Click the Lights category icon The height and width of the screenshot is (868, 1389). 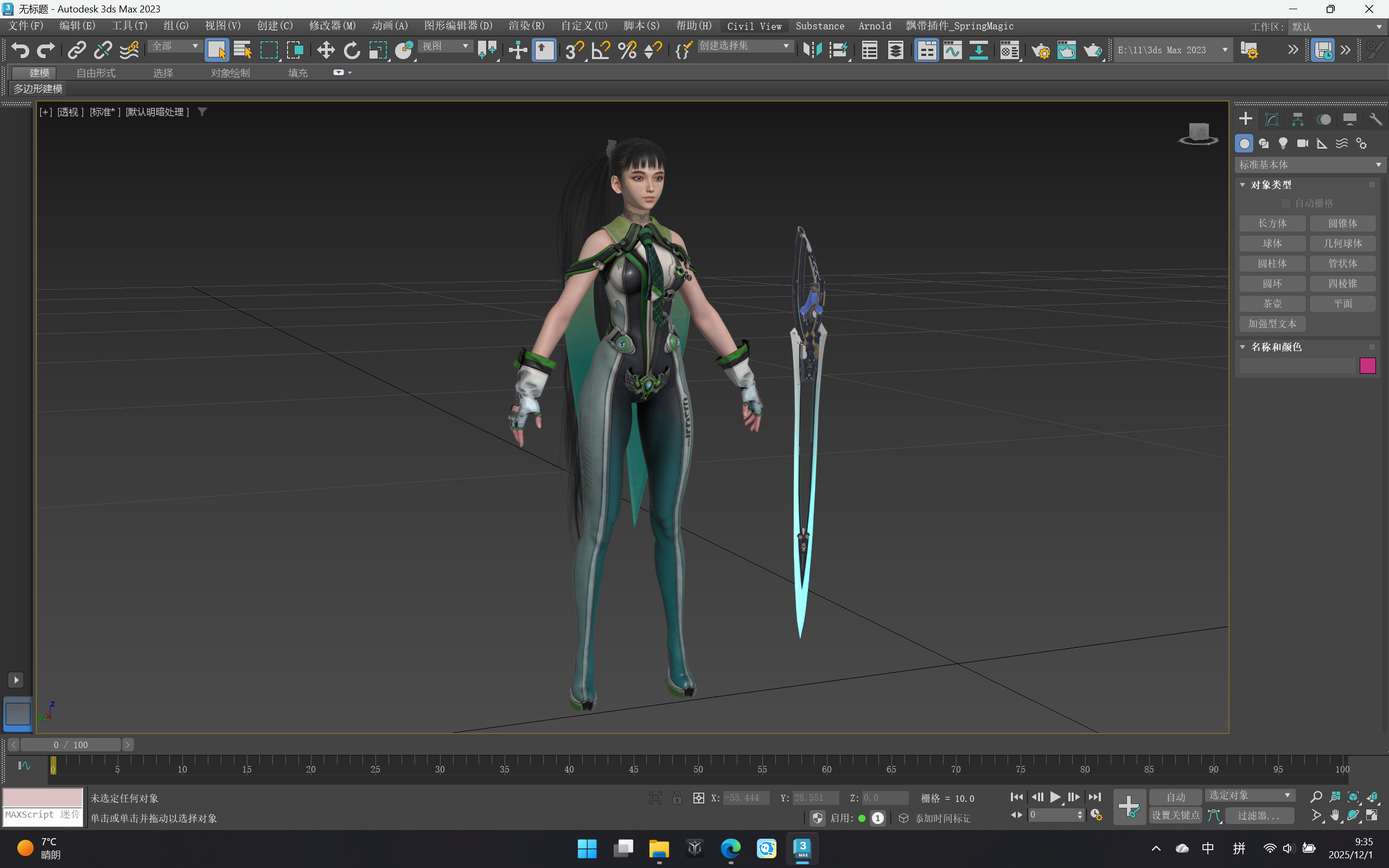[x=1283, y=144]
